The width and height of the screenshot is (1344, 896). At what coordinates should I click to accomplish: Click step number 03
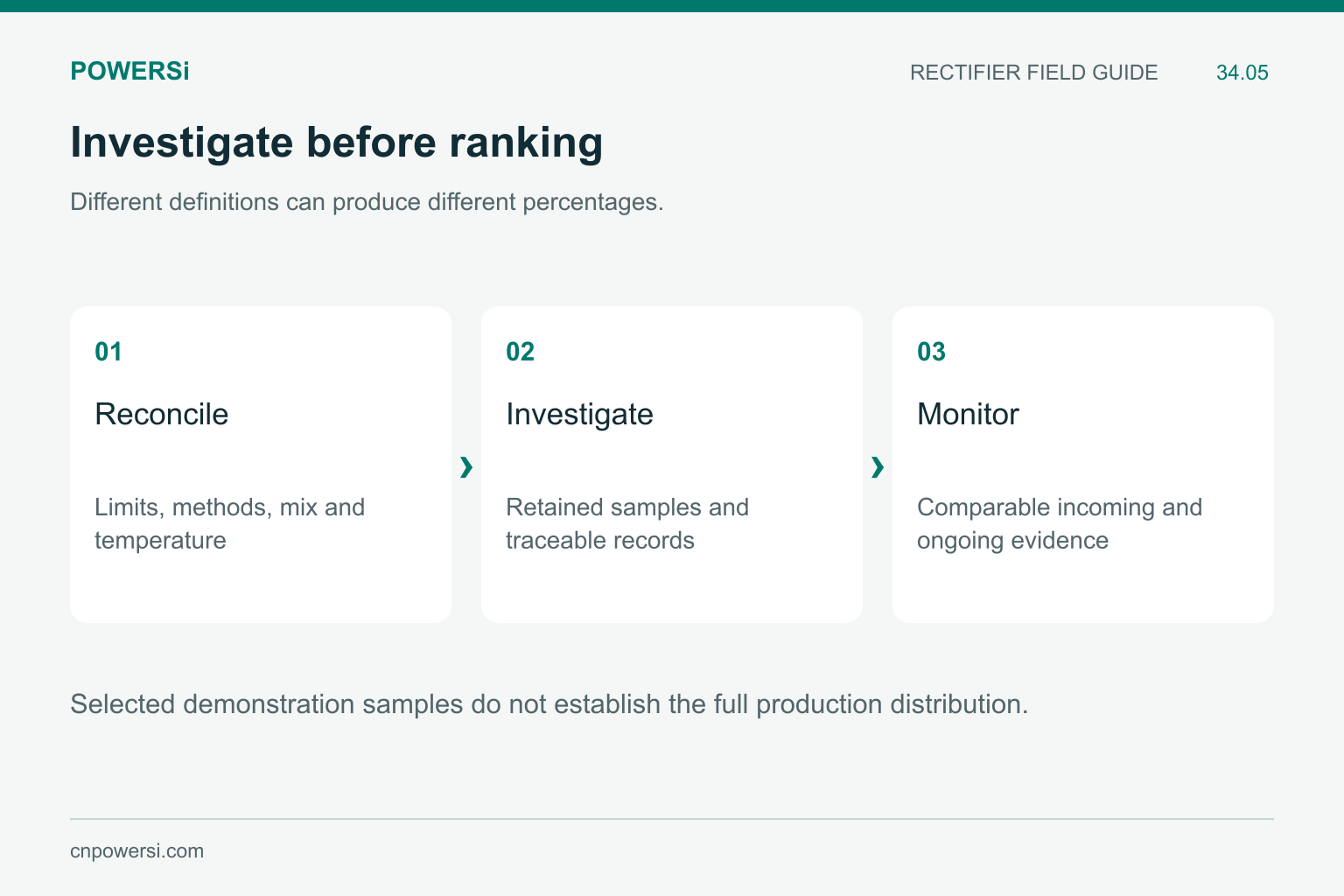pos(931,352)
